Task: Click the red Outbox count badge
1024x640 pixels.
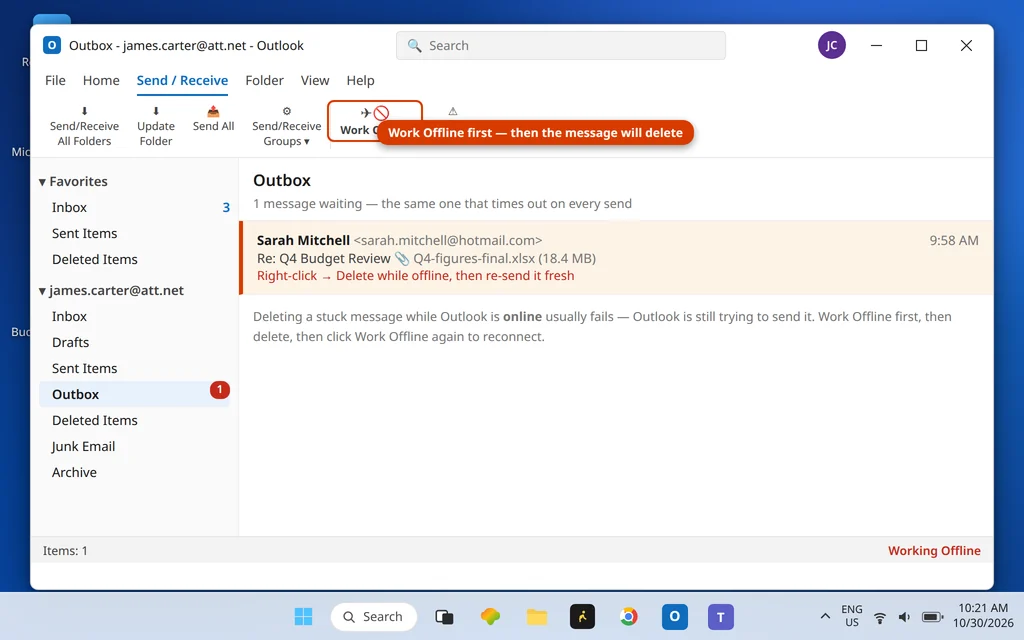Action: (219, 390)
